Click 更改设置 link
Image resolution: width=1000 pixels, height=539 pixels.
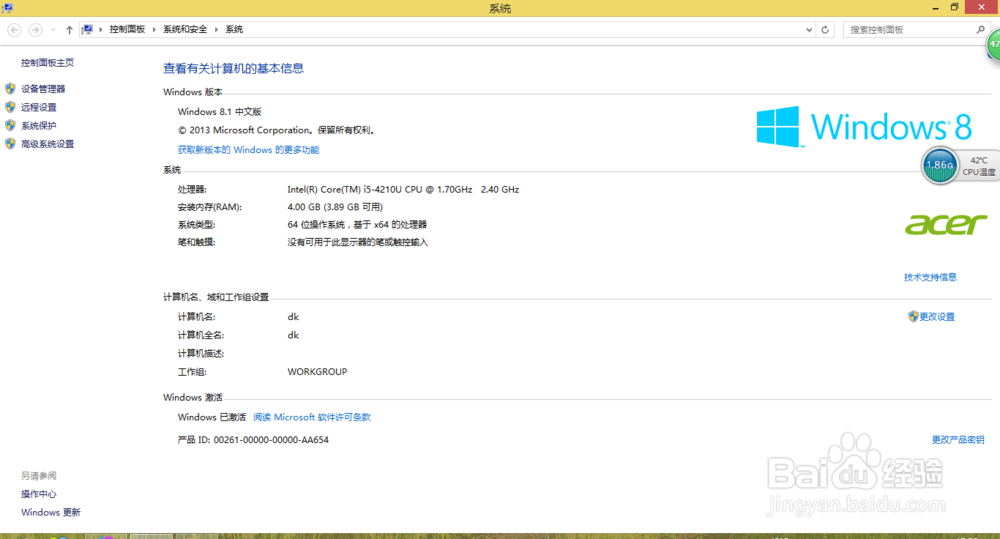937,316
